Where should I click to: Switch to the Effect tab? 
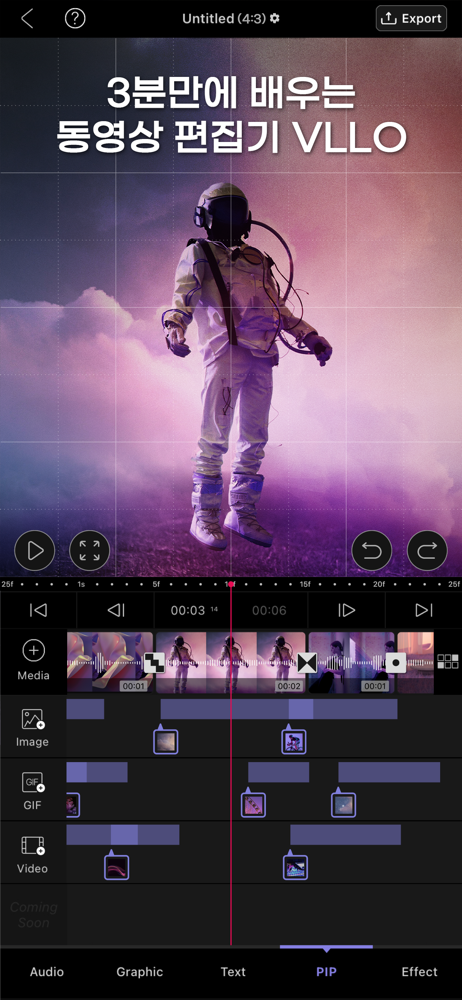[x=419, y=972]
